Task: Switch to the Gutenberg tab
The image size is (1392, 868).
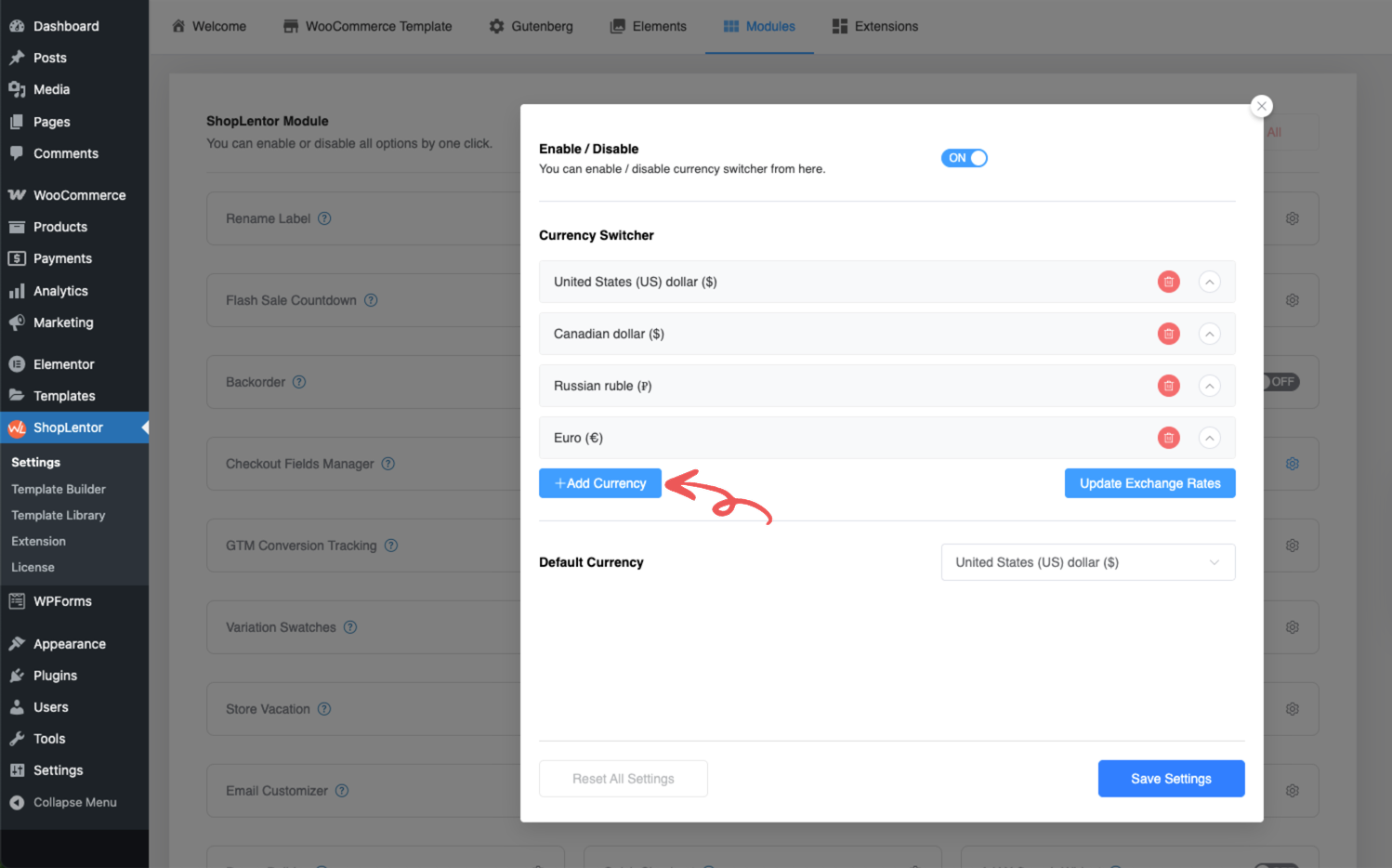Action: click(532, 26)
